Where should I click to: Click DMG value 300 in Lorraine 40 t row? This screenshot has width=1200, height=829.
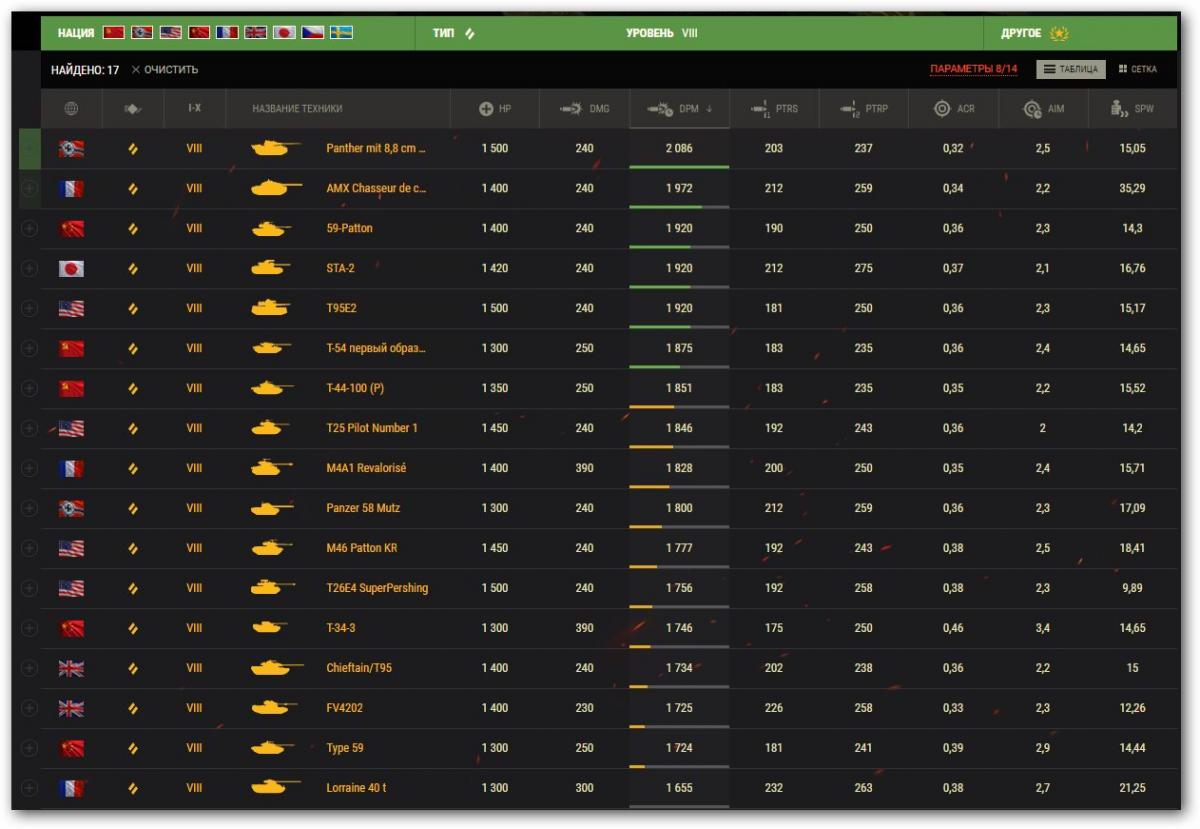(584, 788)
